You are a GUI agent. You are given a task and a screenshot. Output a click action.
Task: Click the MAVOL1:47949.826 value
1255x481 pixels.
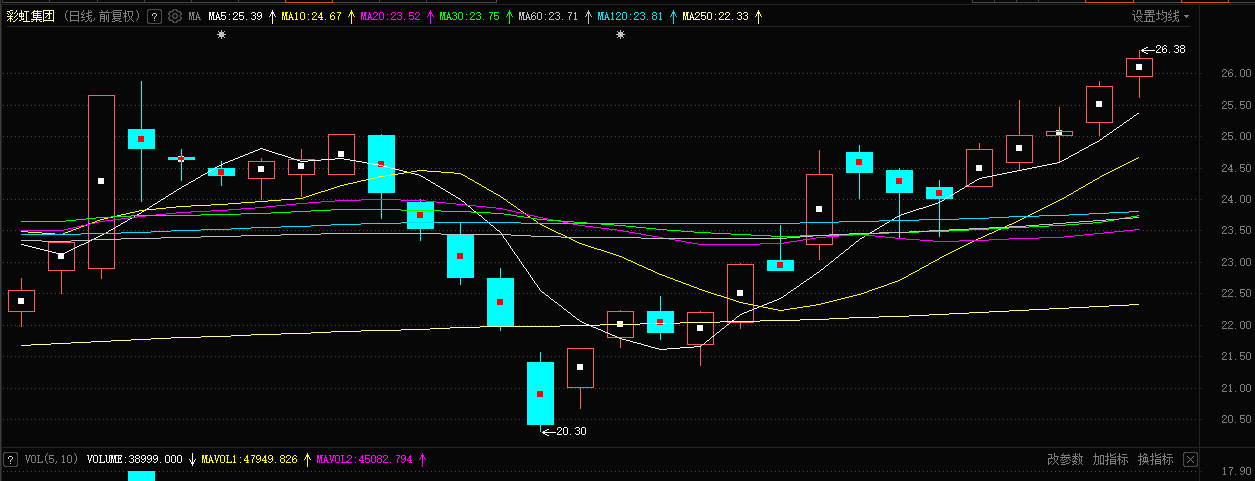coord(250,459)
